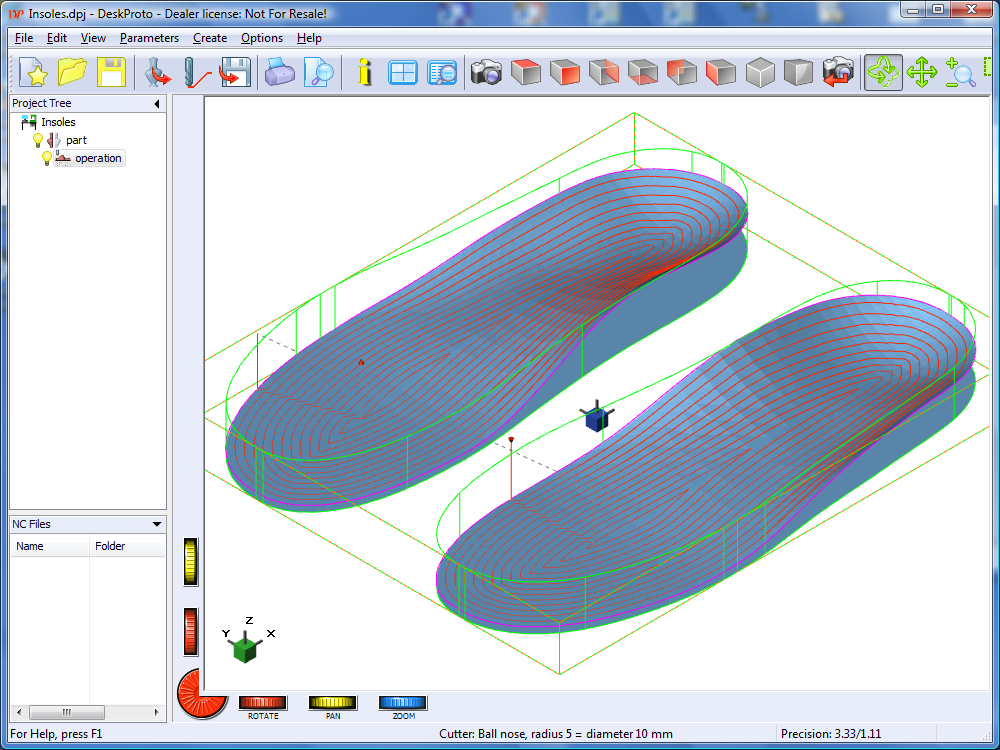Open the Parameters menu
This screenshot has height=750, width=1000.
click(149, 38)
